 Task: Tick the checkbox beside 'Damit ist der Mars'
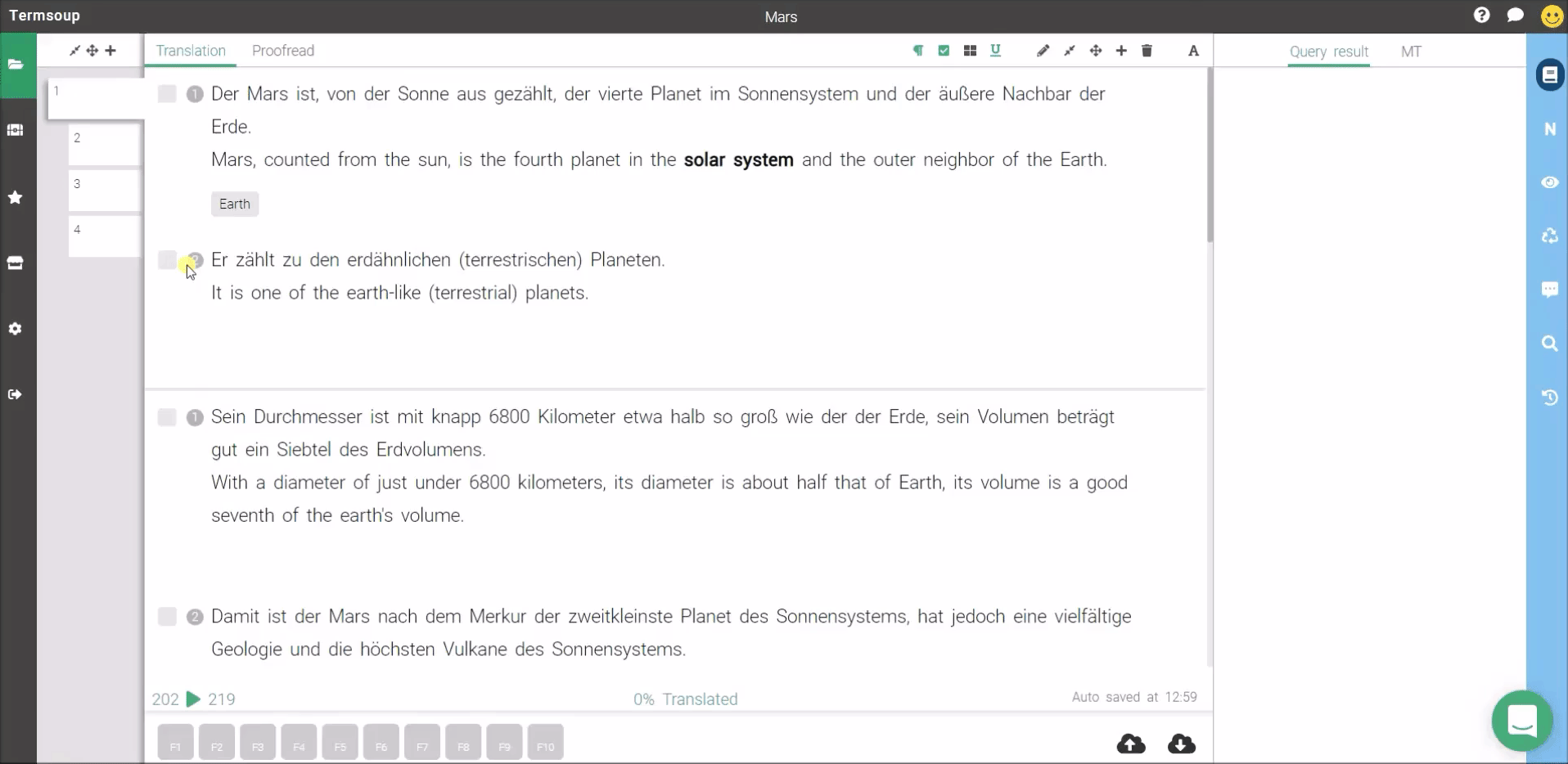pos(167,617)
